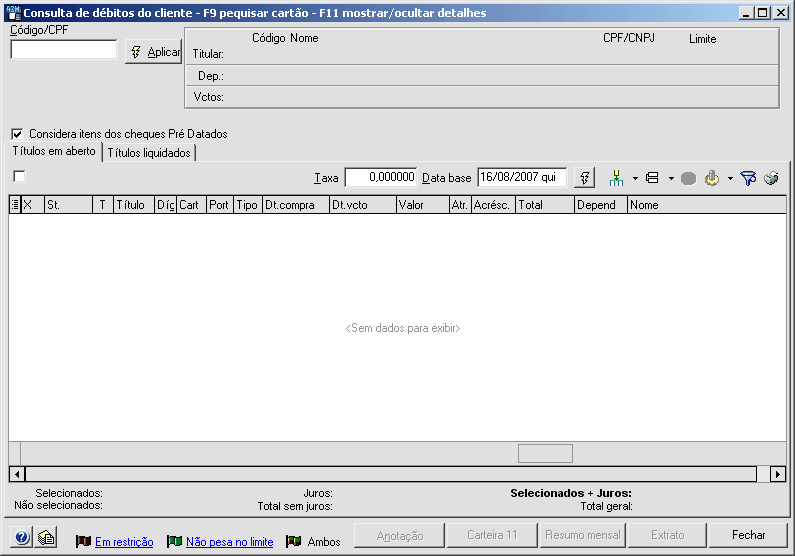795x556 pixels.
Task: Click the Port column header
Action: pos(220,205)
